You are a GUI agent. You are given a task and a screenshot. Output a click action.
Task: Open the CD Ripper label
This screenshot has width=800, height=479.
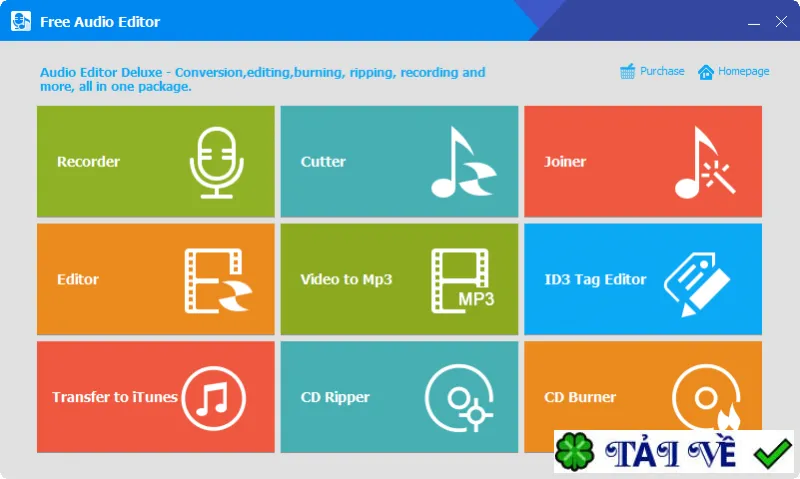click(x=335, y=397)
